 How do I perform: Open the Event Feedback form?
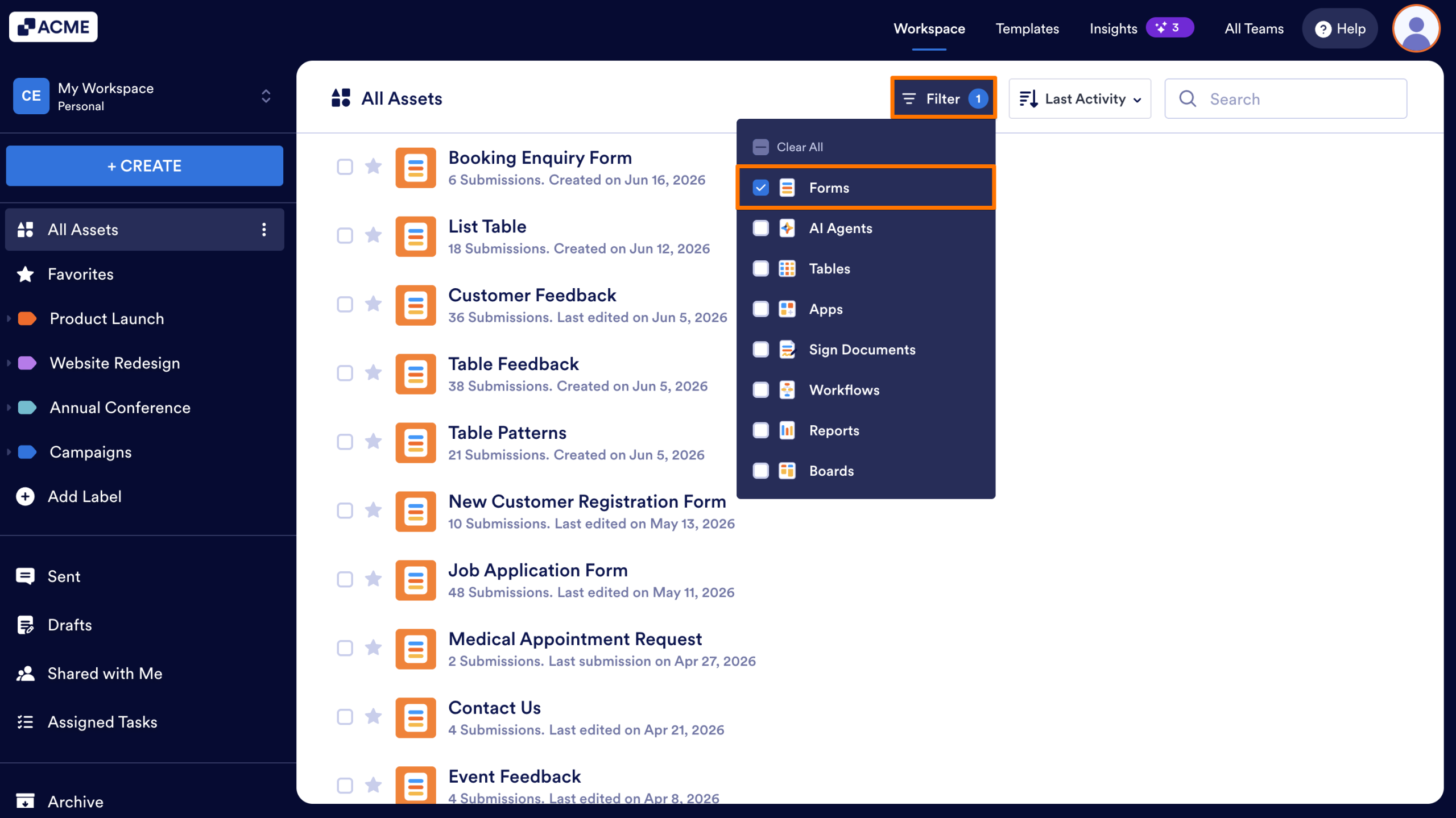click(x=514, y=777)
